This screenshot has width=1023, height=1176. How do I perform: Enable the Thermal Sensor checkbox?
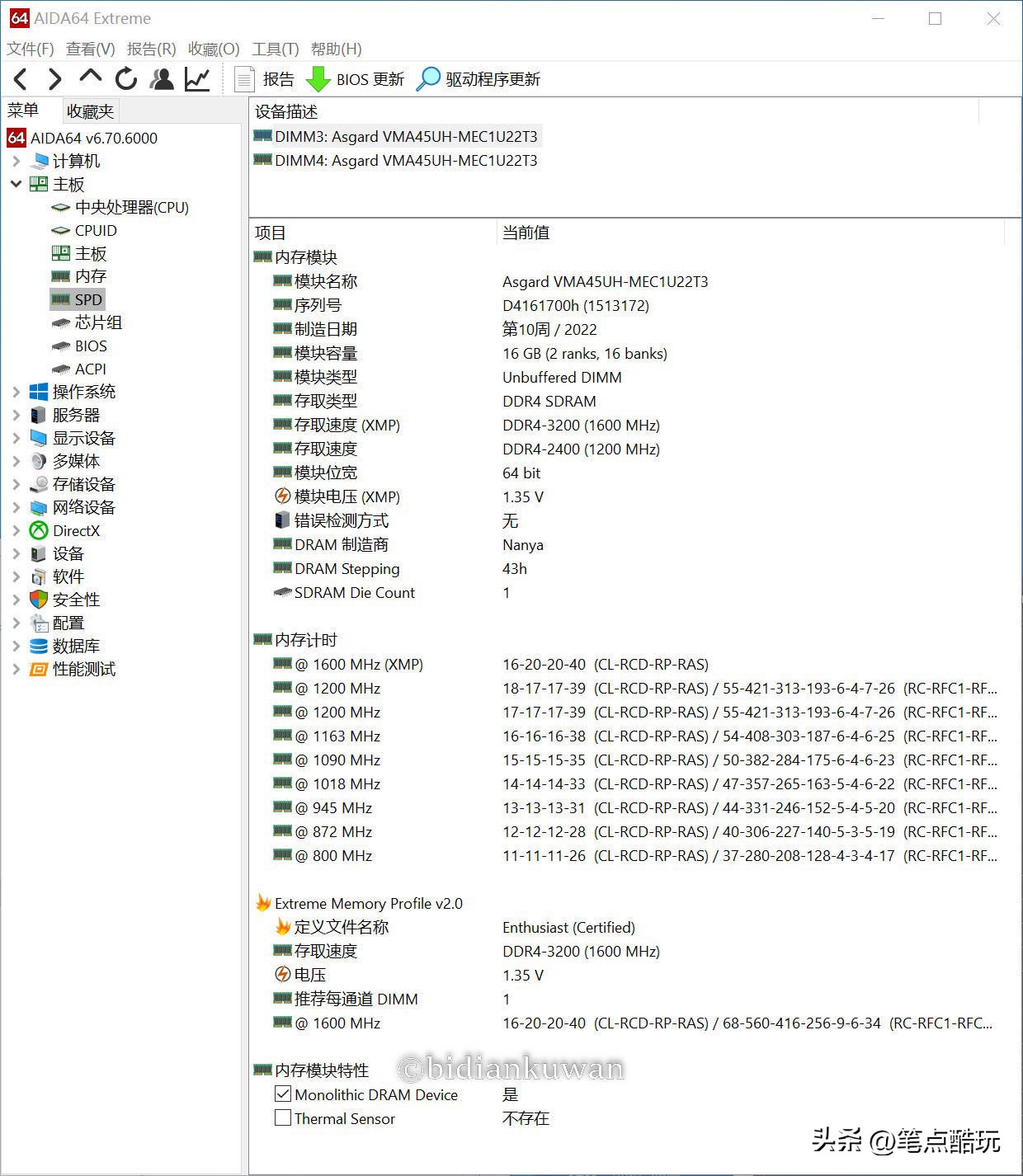[x=283, y=1118]
